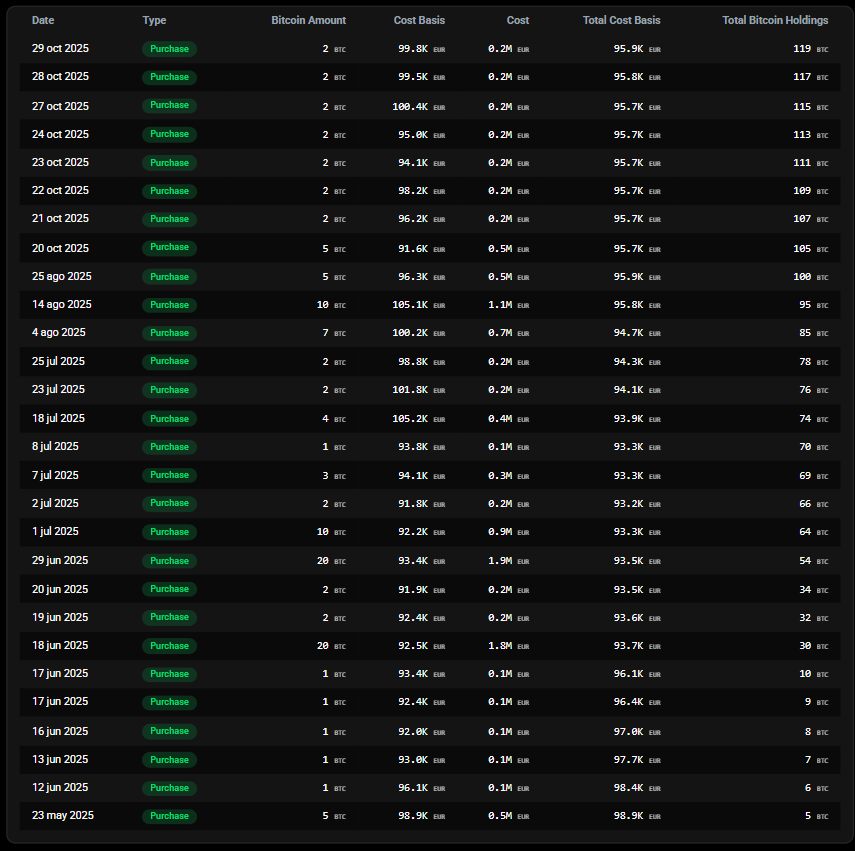The height and width of the screenshot is (851, 855).
Task: Select the 18 jun 2025 date cell
Action: 60,645
